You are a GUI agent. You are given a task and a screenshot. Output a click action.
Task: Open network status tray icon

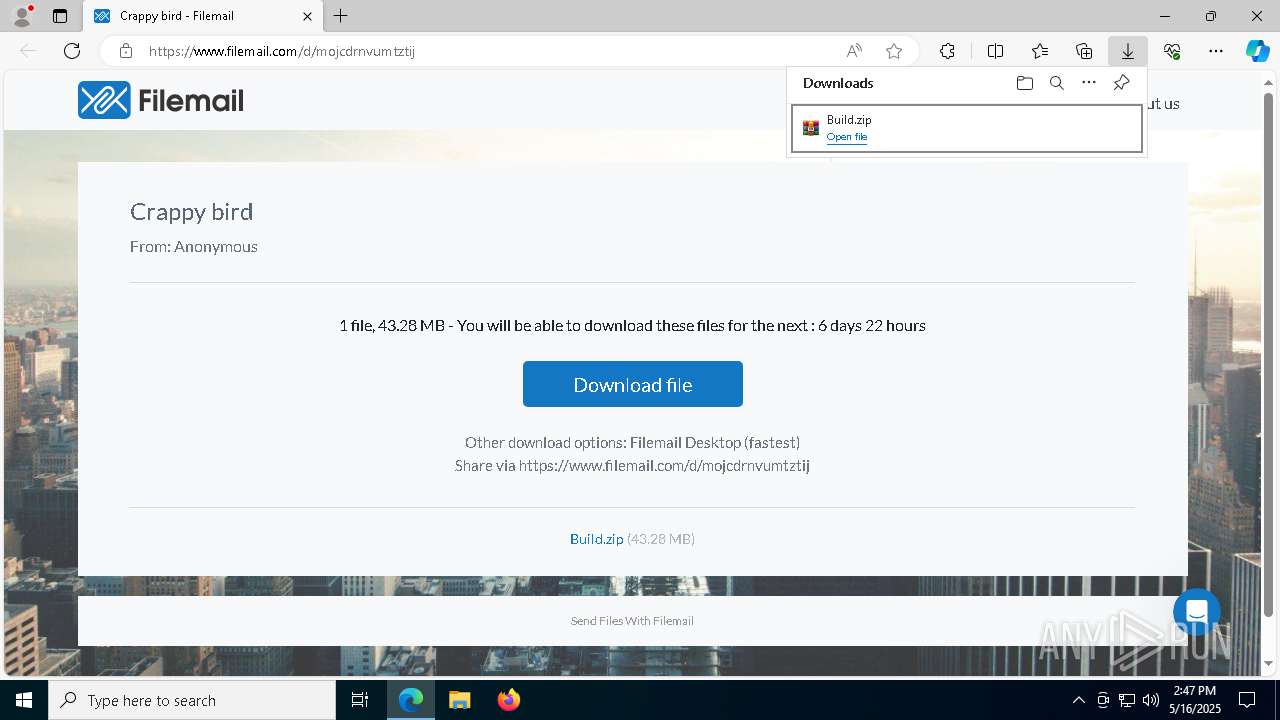1127,700
